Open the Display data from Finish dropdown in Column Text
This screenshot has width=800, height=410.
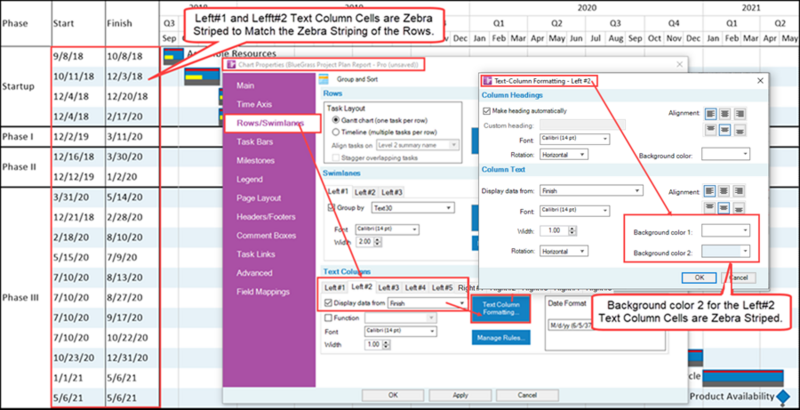pyautogui.click(x=591, y=191)
